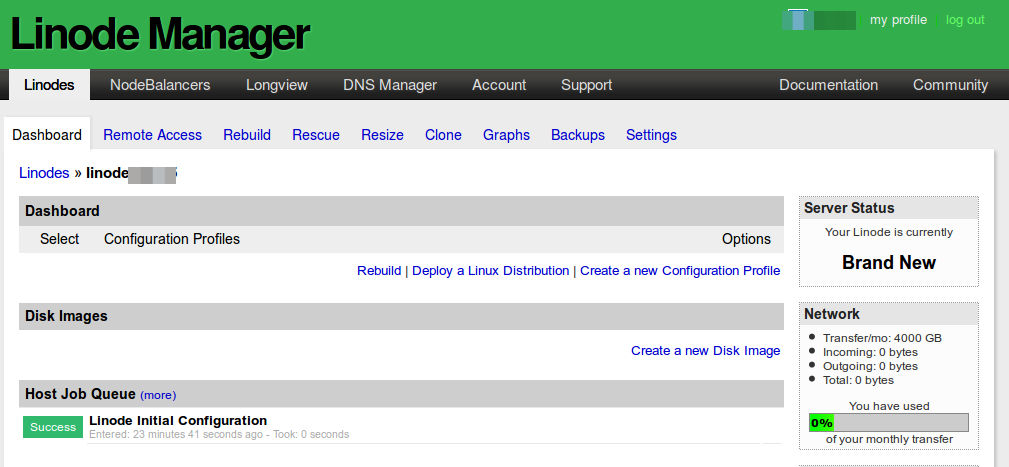Create a new Disk Image
1009x467 pixels.
tap(705, 351)
